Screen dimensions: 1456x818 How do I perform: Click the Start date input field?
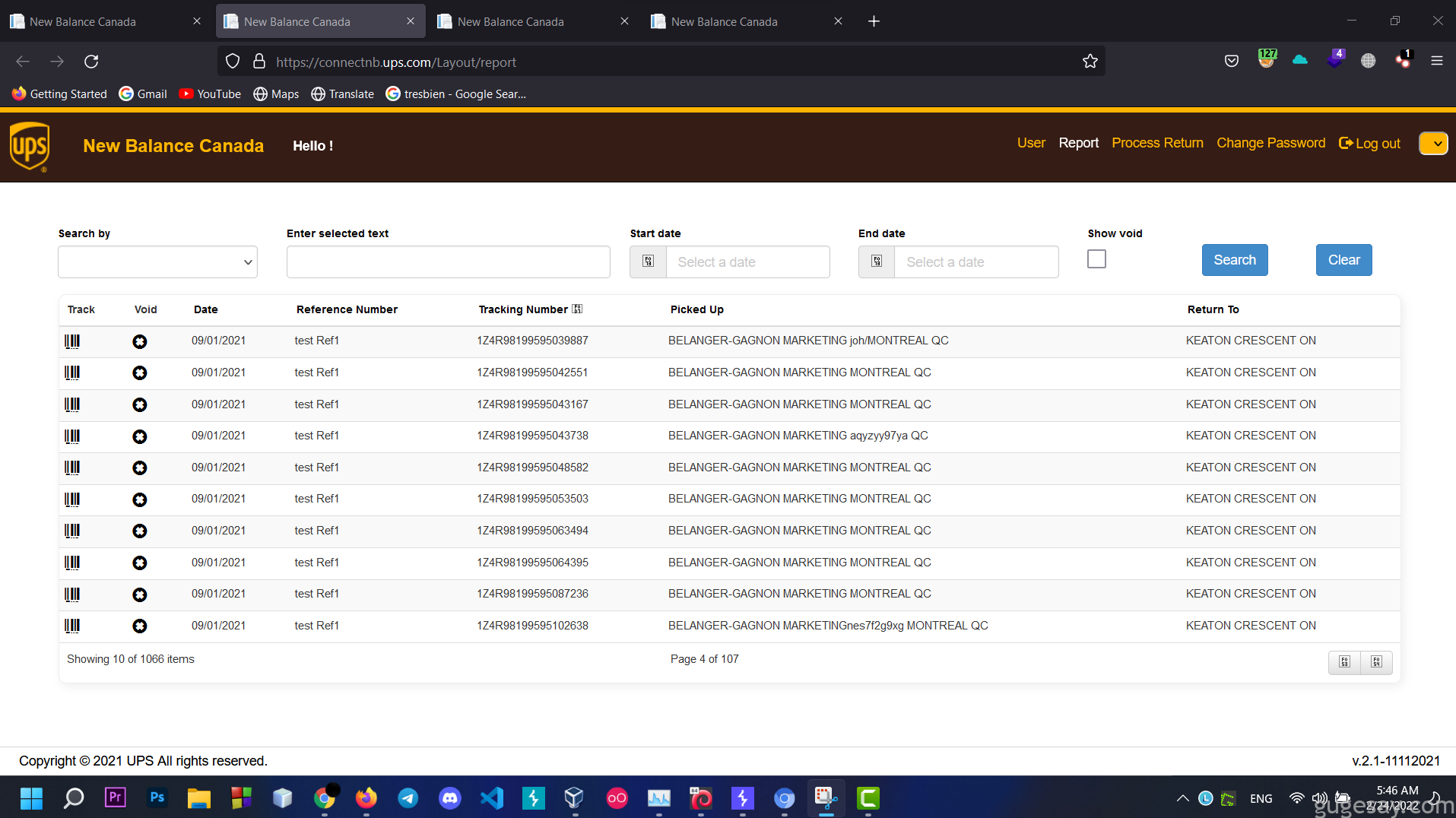[x=747, y=262]
